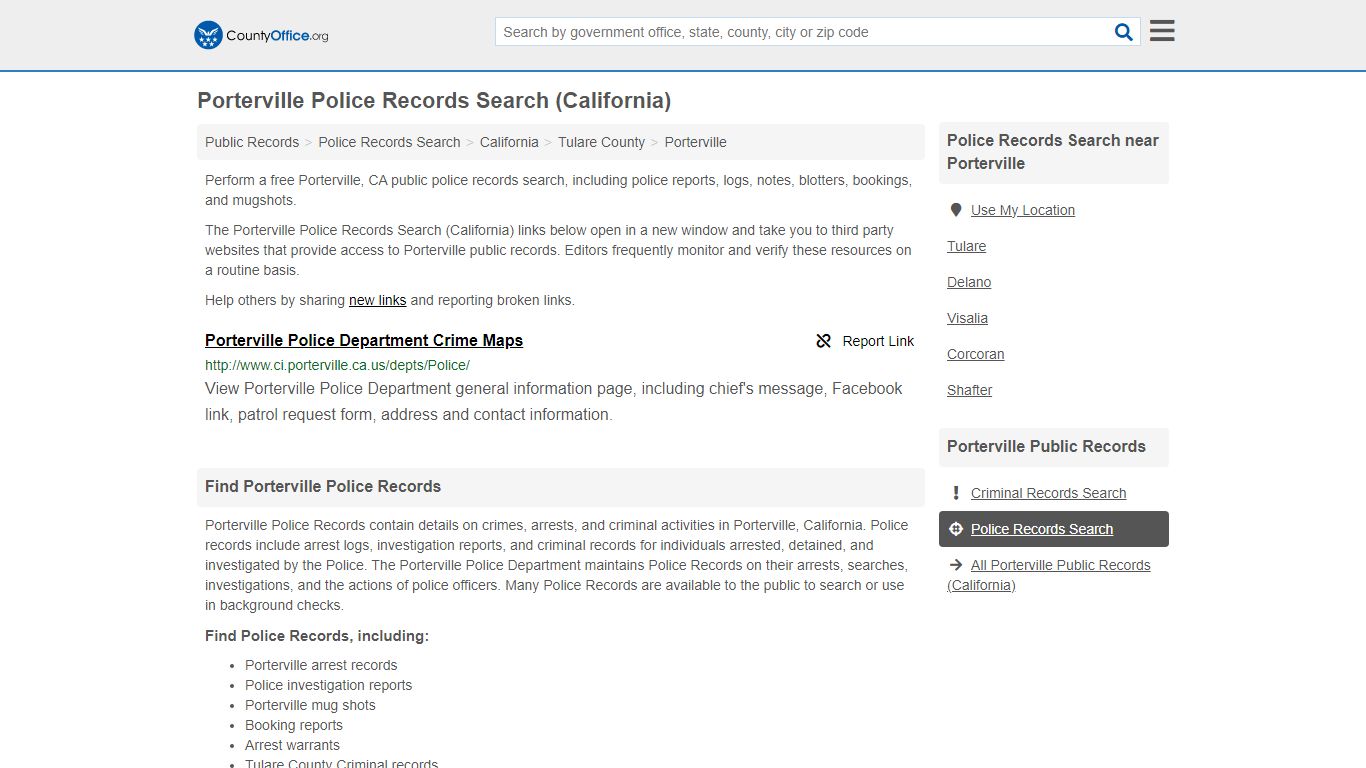Screen dimensions: 1366x768
Task: Open the hamburger menu icon
Action: coord(1162,31)
